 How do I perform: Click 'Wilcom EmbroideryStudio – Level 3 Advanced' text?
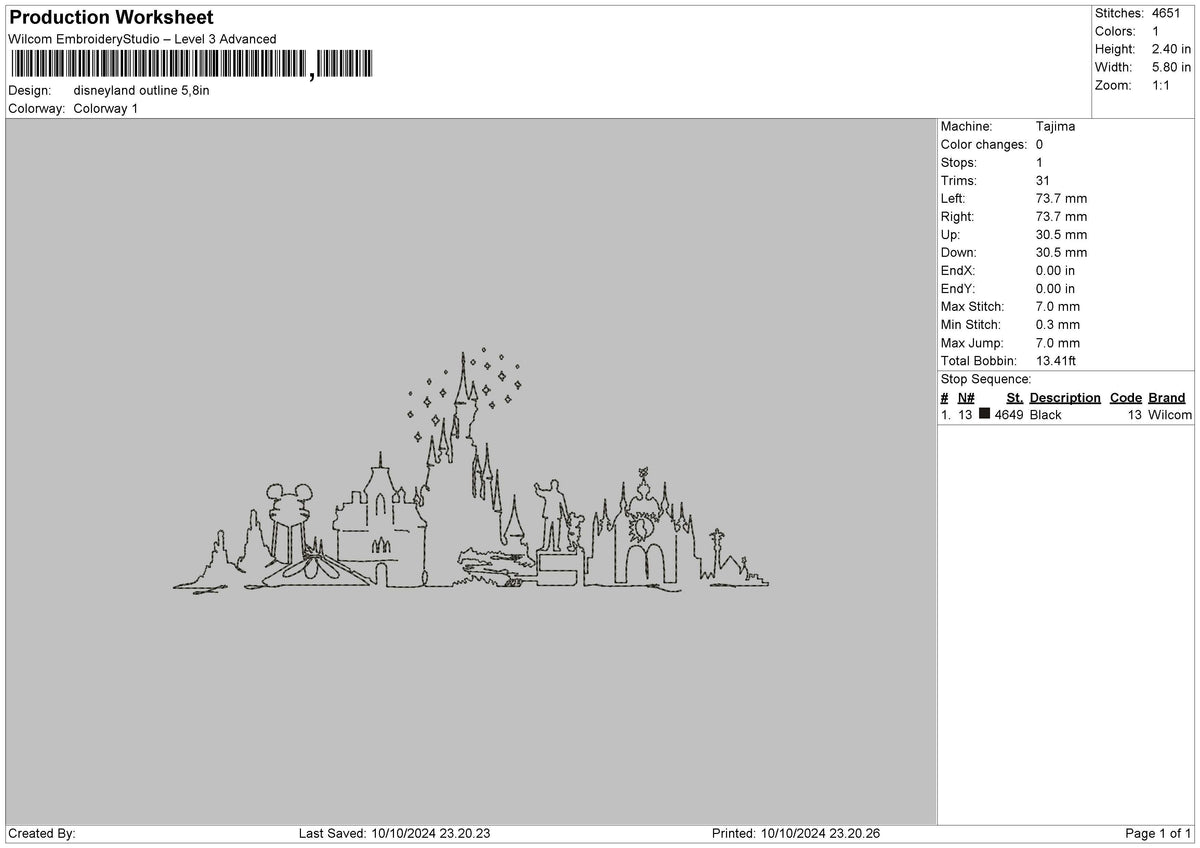point(142,39)
